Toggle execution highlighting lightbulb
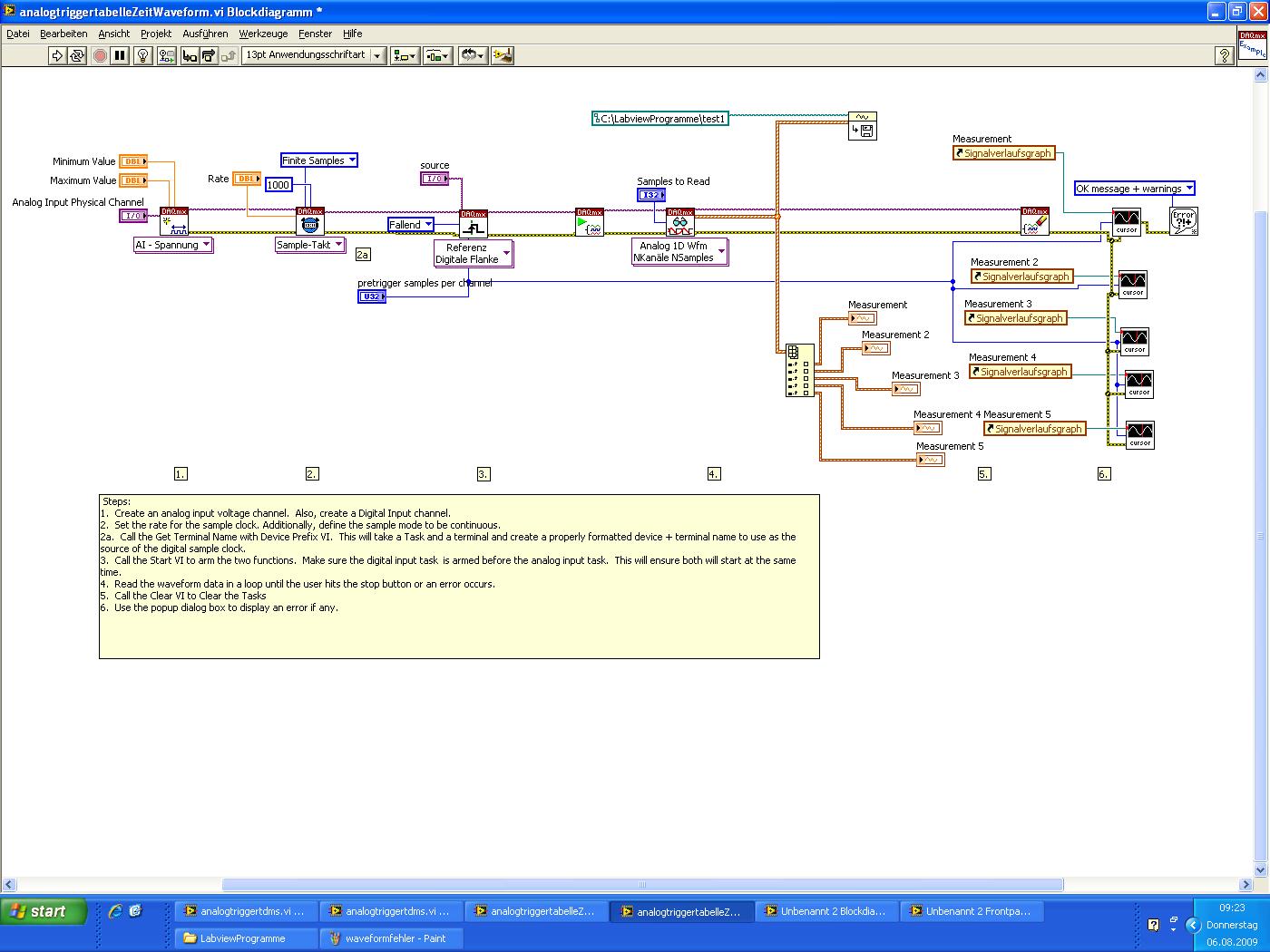This screenshot has height=952, width=1270. tap(142, 55)
